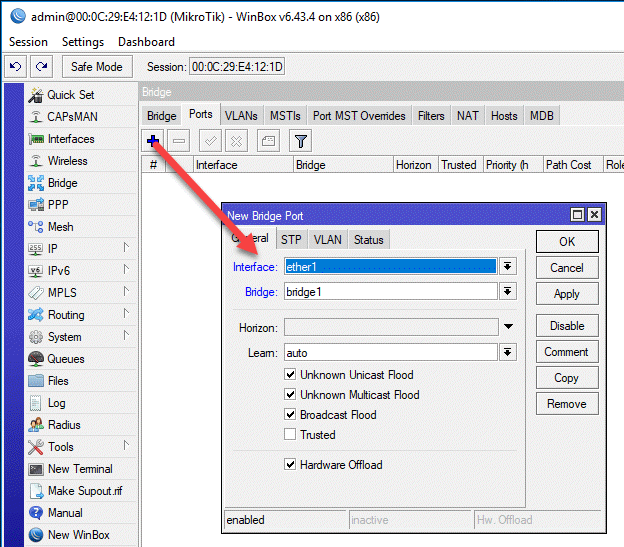This screenshot has height=547, width=624.
Task: Expand the Routing submenu in sidebar
Action: pyautogui.click(x=126, y=313)
